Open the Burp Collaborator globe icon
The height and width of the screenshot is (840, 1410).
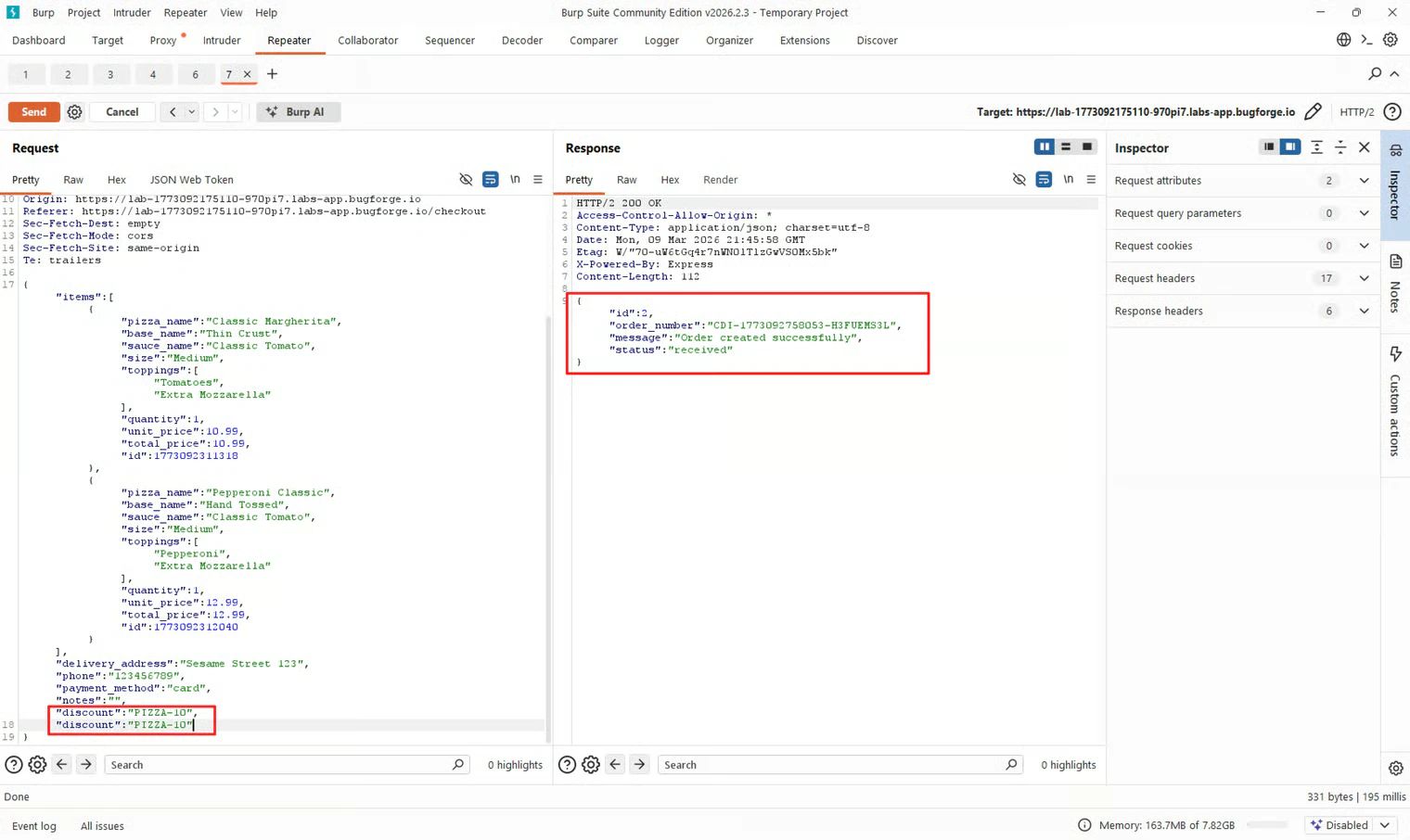tap(1343, 40)
